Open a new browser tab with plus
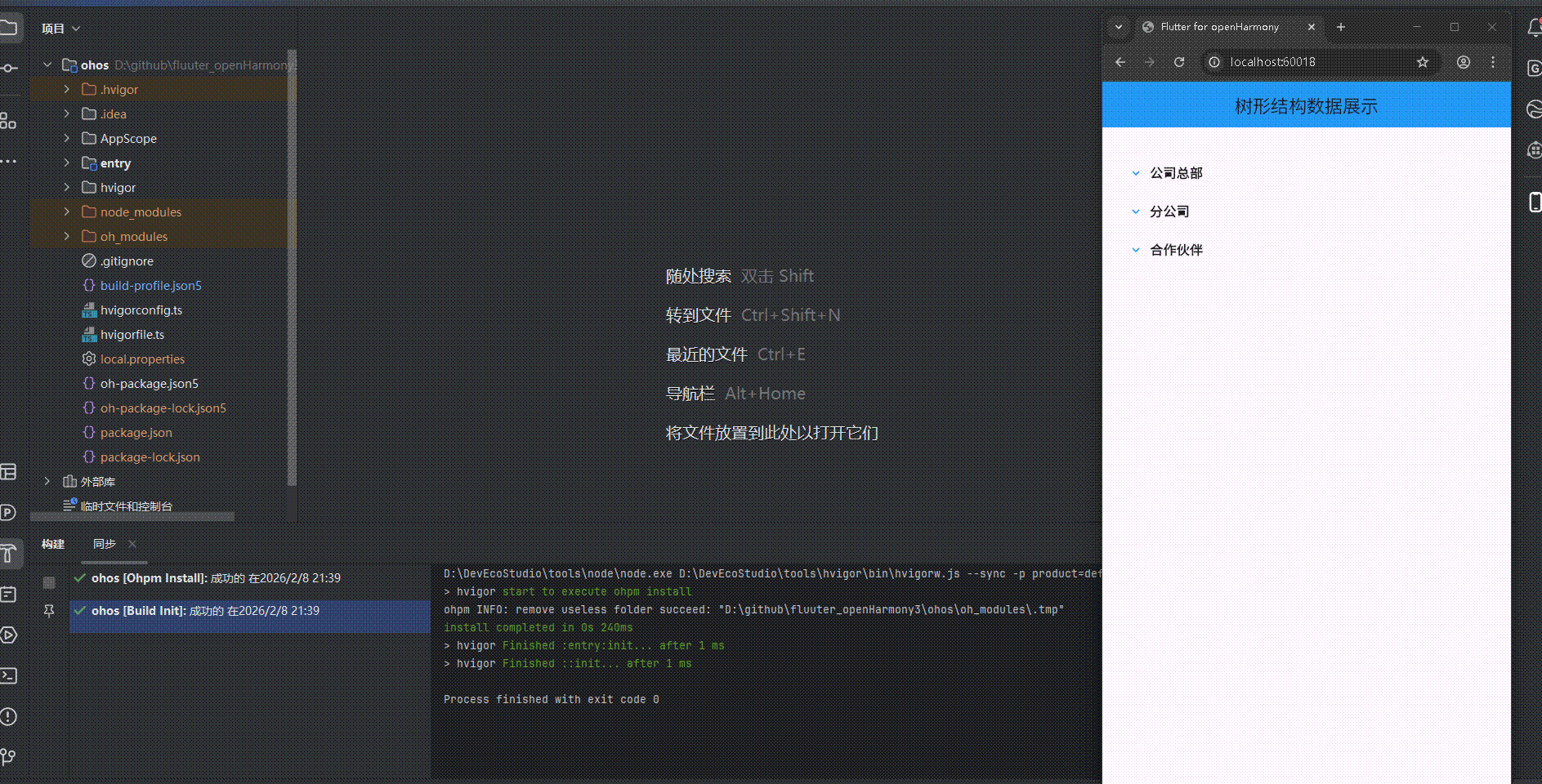 [1341, 27]
